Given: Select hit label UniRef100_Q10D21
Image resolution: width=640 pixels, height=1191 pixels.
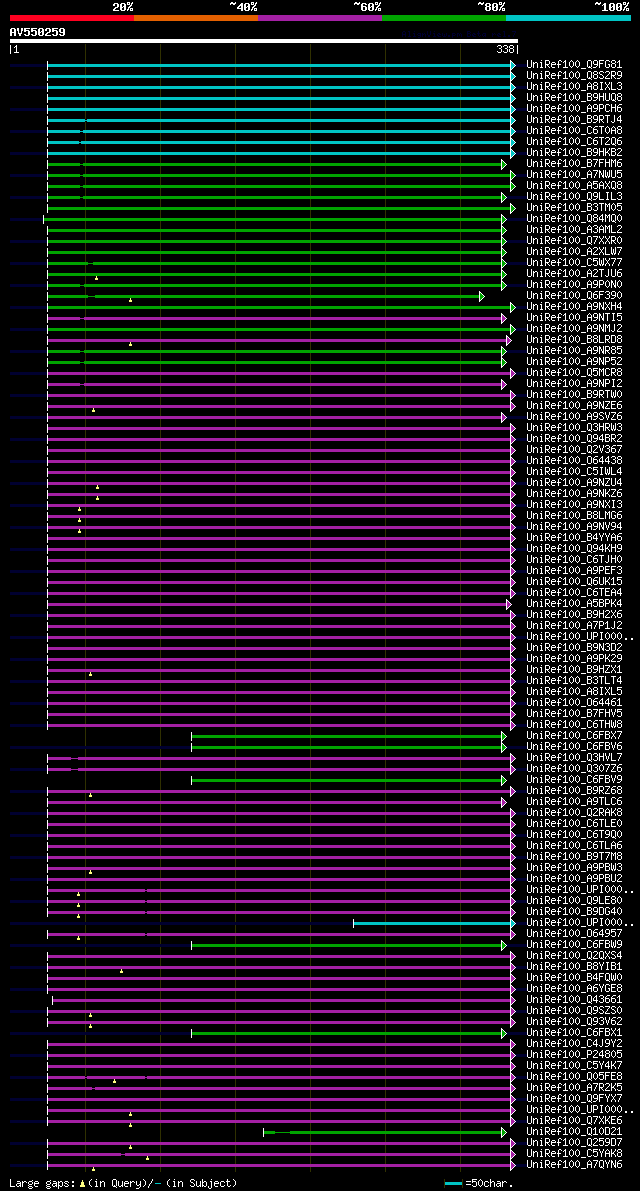Looking at the screenshot, I should tap(574, 1132).
